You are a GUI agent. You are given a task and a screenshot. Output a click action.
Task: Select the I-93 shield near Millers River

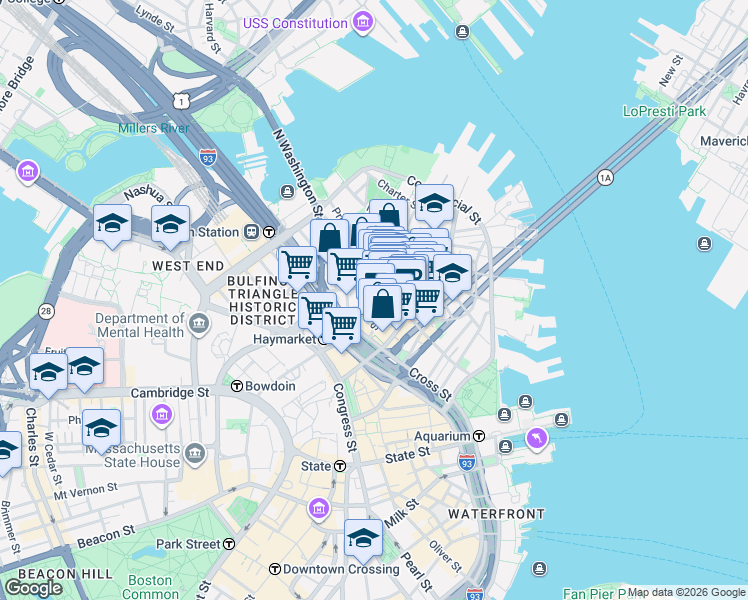(x=208, y=157)
